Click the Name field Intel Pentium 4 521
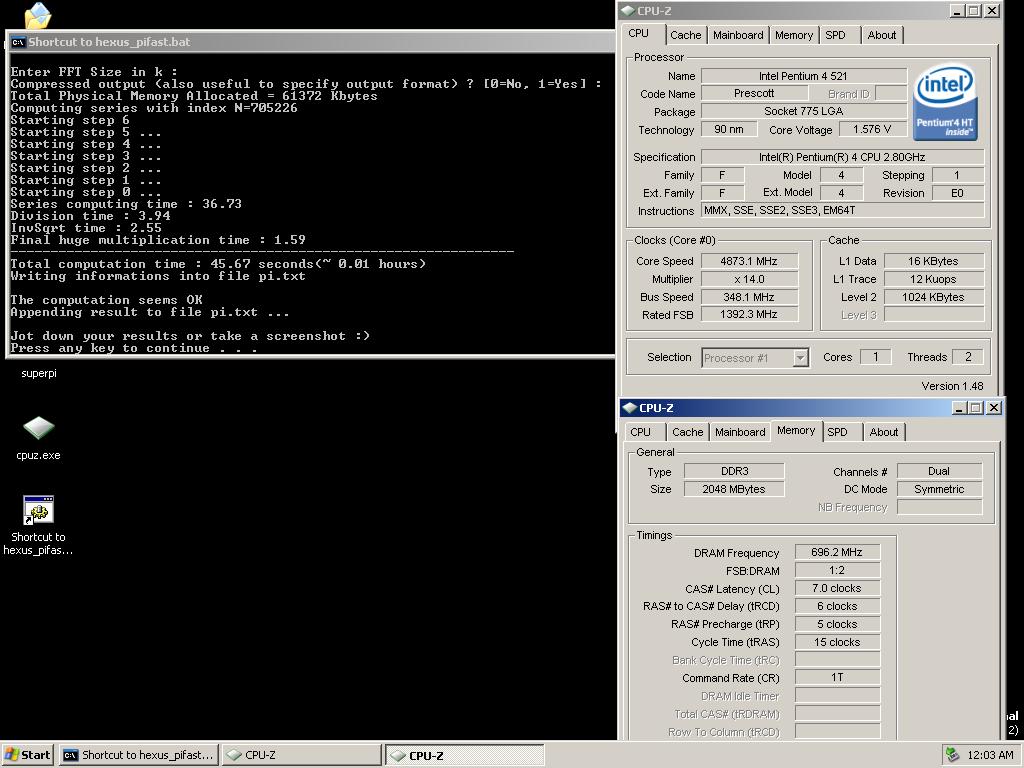The image size is (1024, 768). [803, 76]
